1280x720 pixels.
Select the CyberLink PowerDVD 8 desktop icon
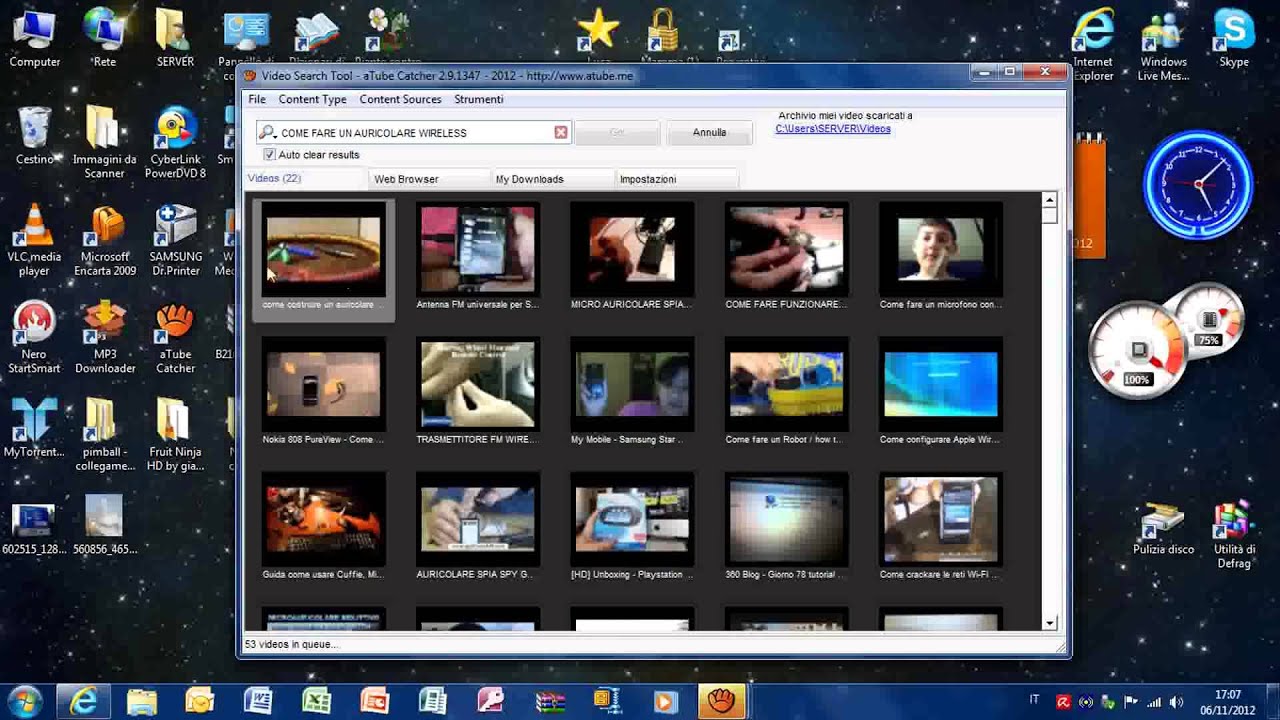175,142
